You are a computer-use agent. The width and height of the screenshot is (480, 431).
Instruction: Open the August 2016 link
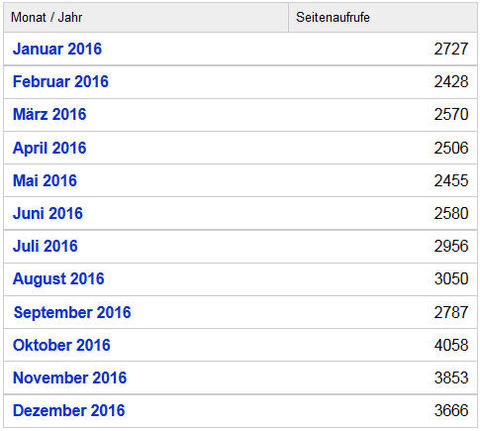coord(58,279)
